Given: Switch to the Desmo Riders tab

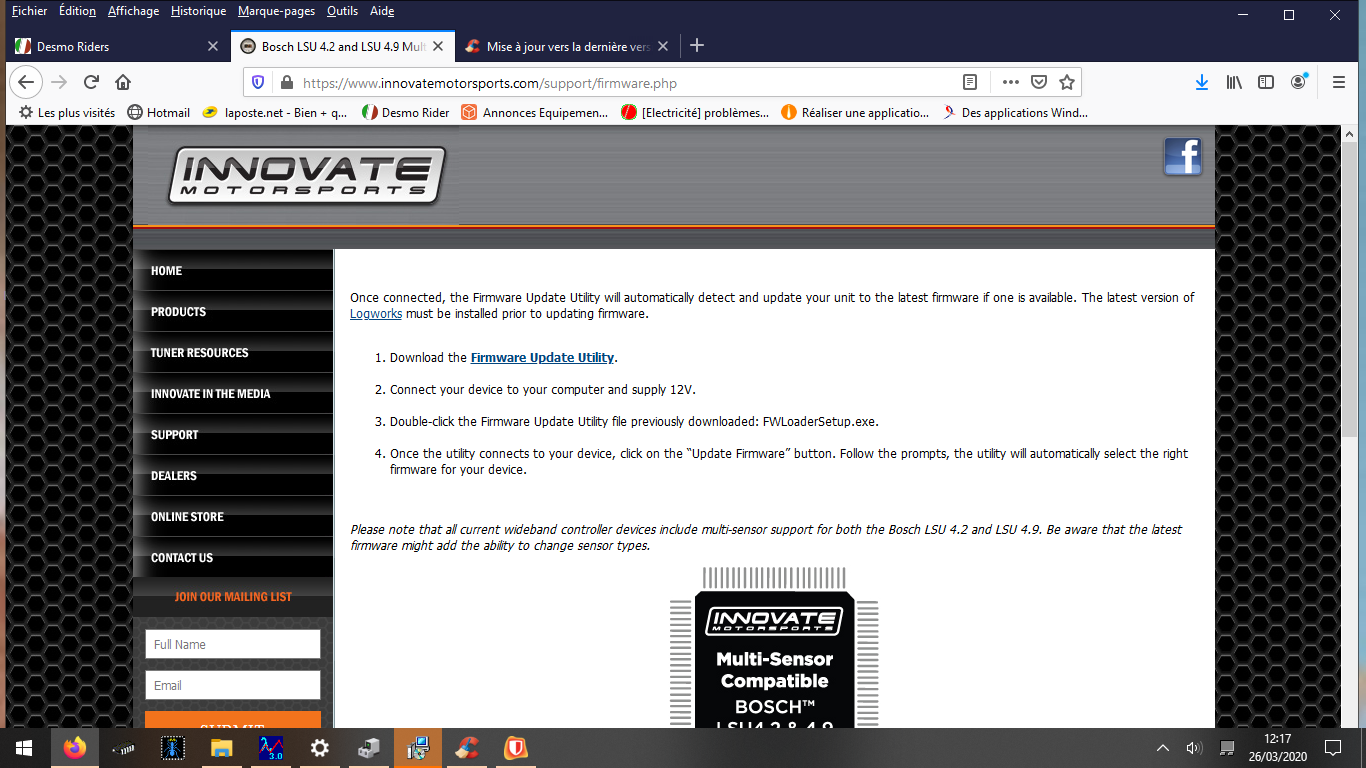Looking at the screenshot, I should pyautogui.click(x=118, y=46).
